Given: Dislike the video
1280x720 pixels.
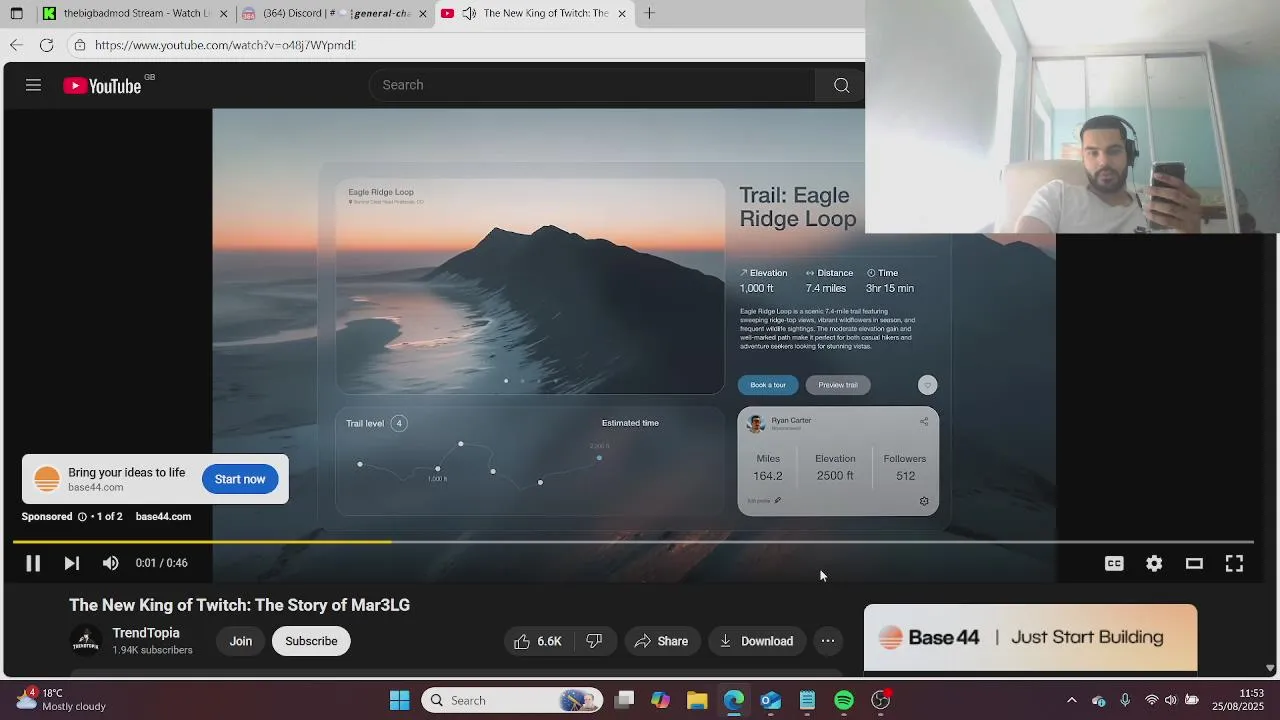Looking at the screenshot, I should coord(594,641).
